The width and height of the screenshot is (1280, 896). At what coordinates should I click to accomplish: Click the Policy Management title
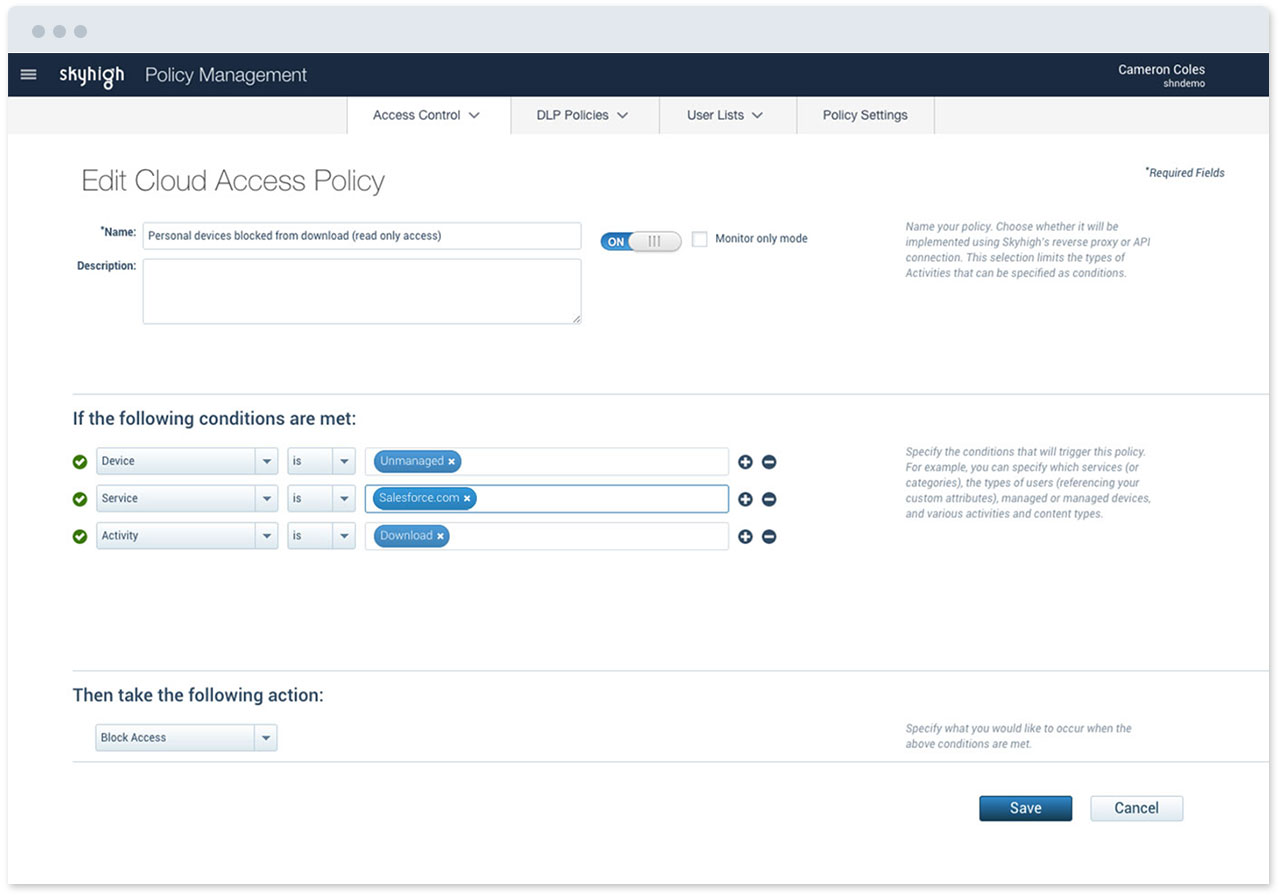226,75
